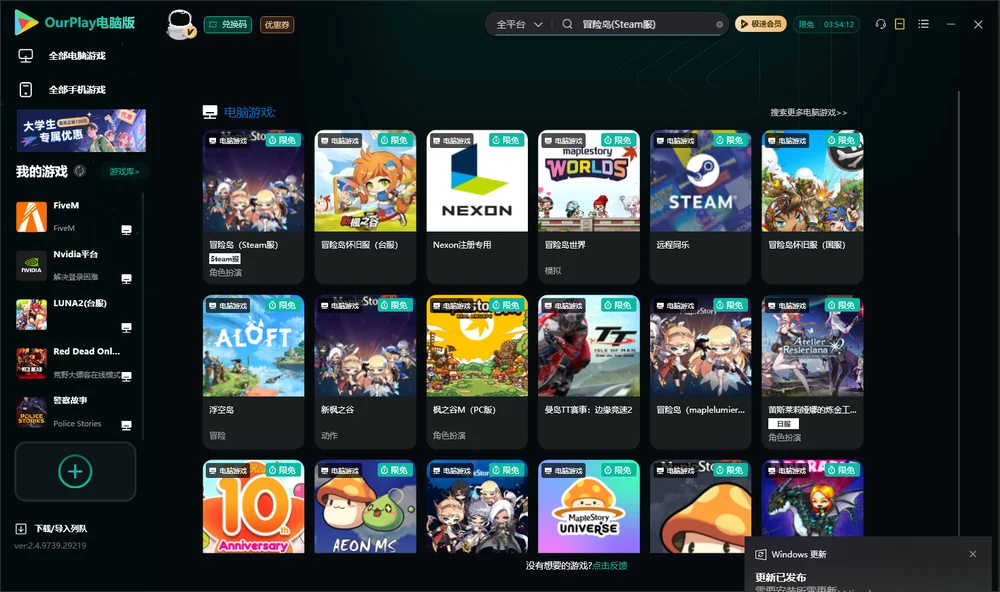Open Nexon注册专用 game card
The width and height of the screenshot is (1000, 592).
477,206
